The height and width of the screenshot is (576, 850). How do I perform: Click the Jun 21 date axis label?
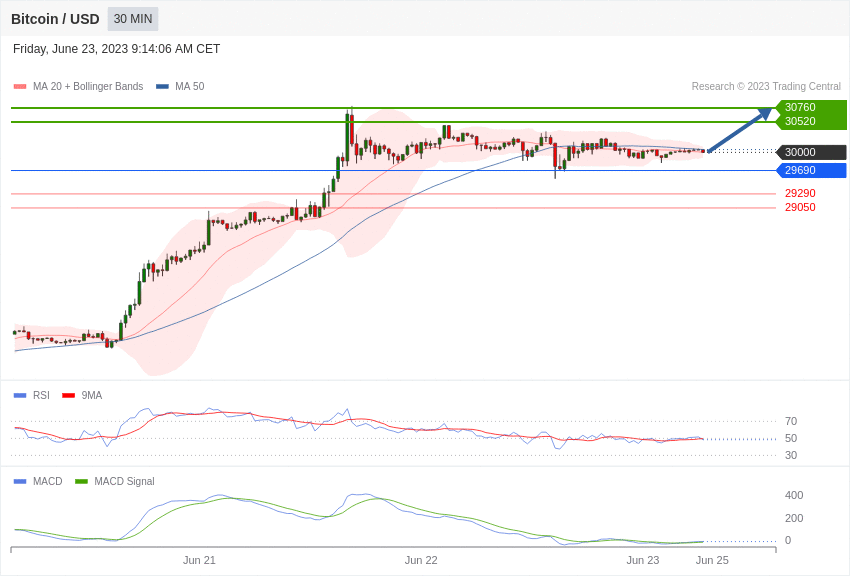coord(199,560)
